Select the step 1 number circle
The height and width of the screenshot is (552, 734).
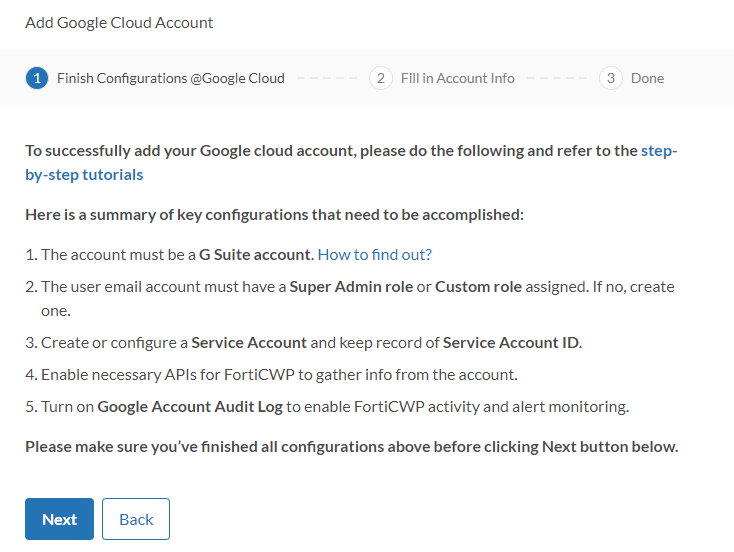(37, 78)
